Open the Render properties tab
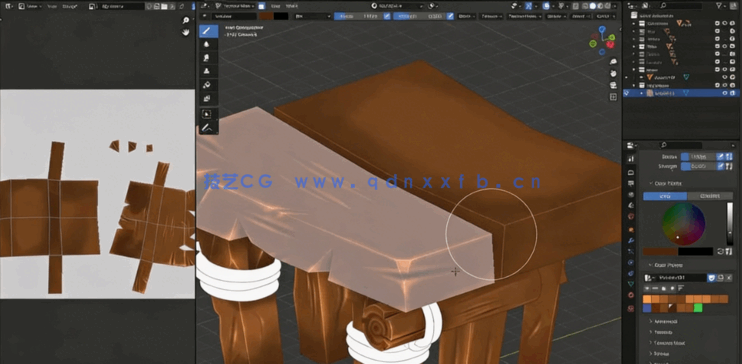 (630, 171)
